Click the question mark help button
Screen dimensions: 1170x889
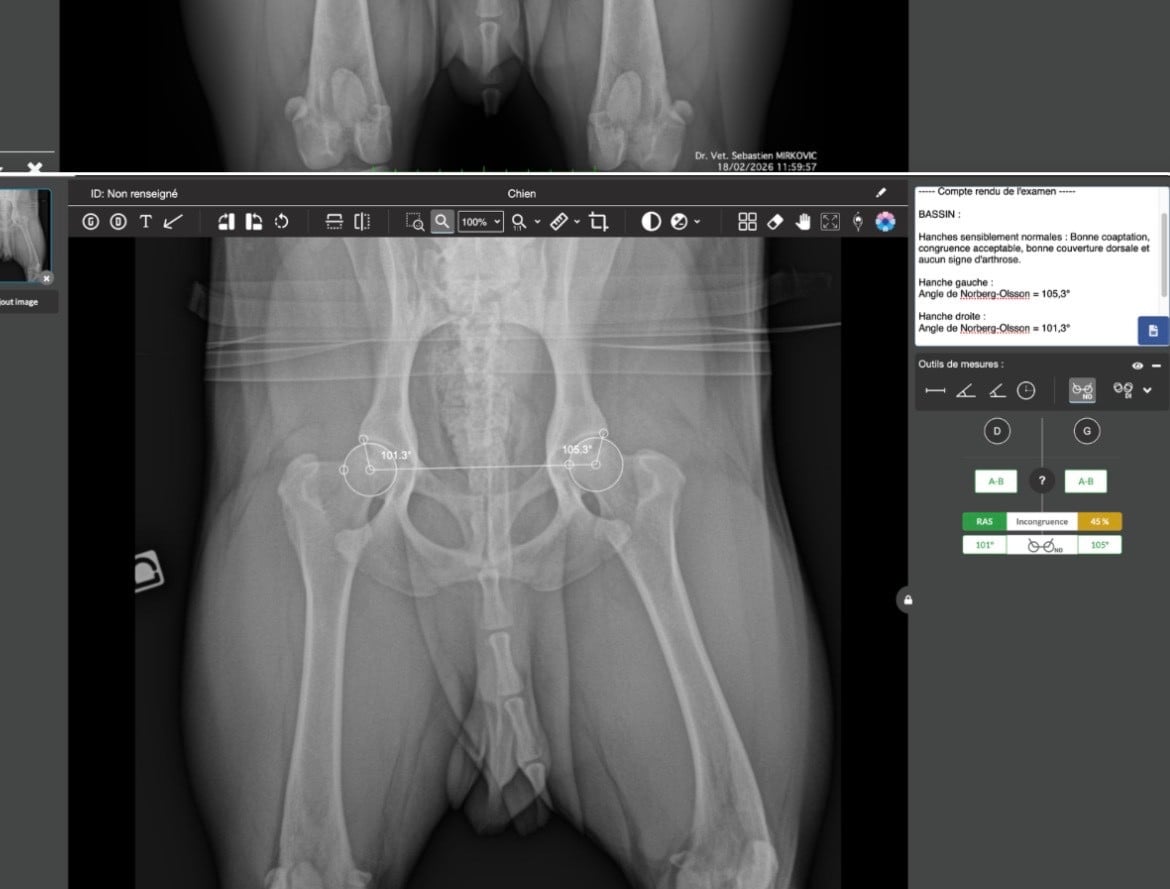(x=1042, y=481)
